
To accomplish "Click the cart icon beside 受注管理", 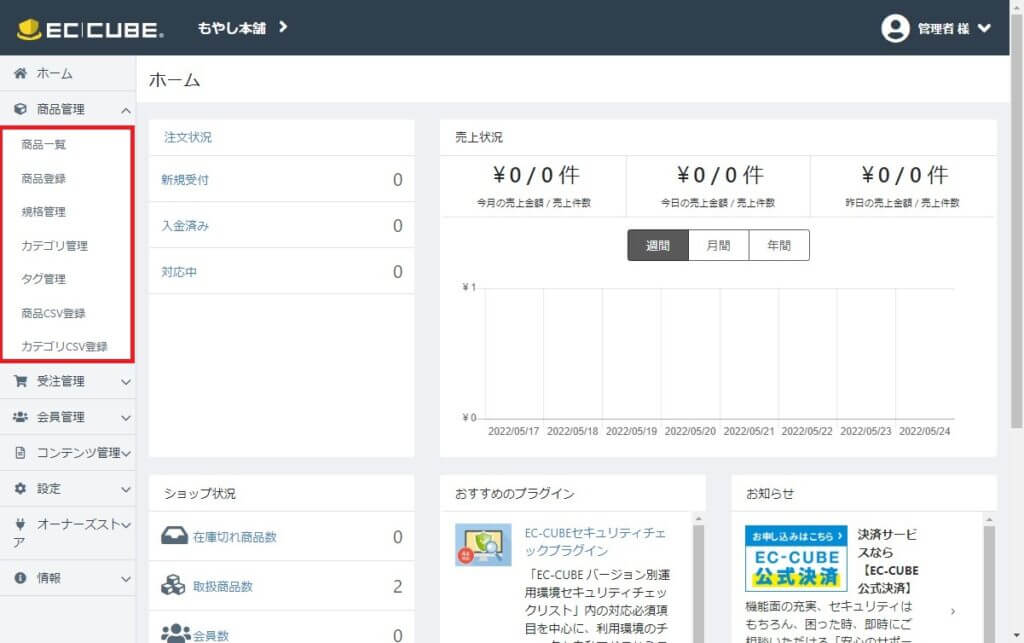I will pyautogui.click(x=20, y=381).
